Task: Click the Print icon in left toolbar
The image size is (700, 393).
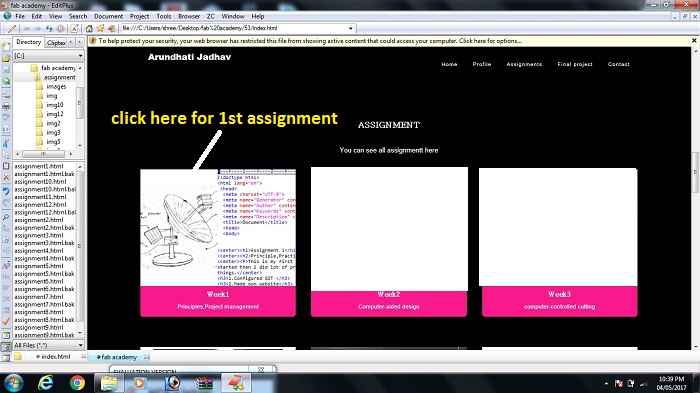Action: (x=6, y=106)
